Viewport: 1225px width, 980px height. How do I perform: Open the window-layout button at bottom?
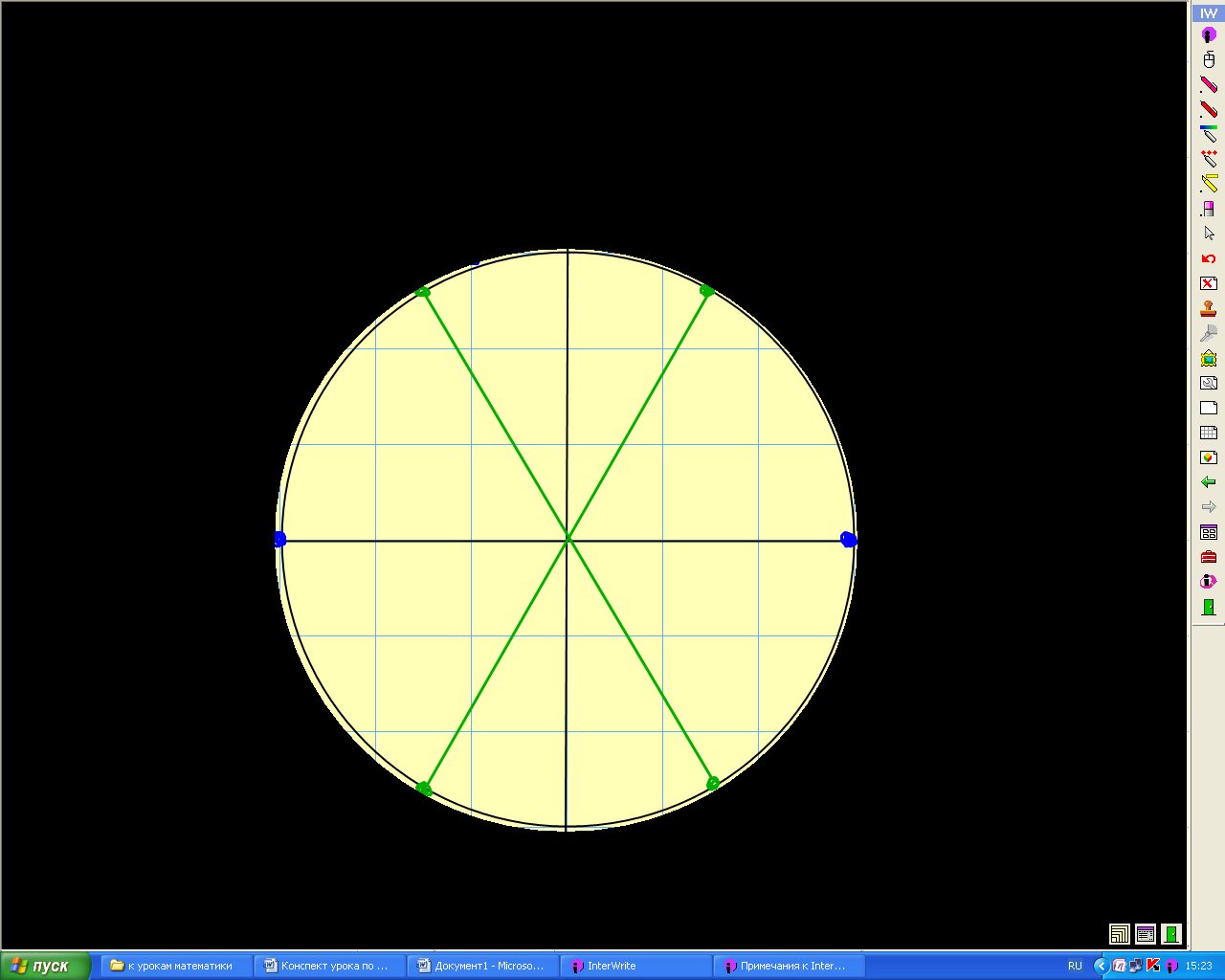[1146, 934]
